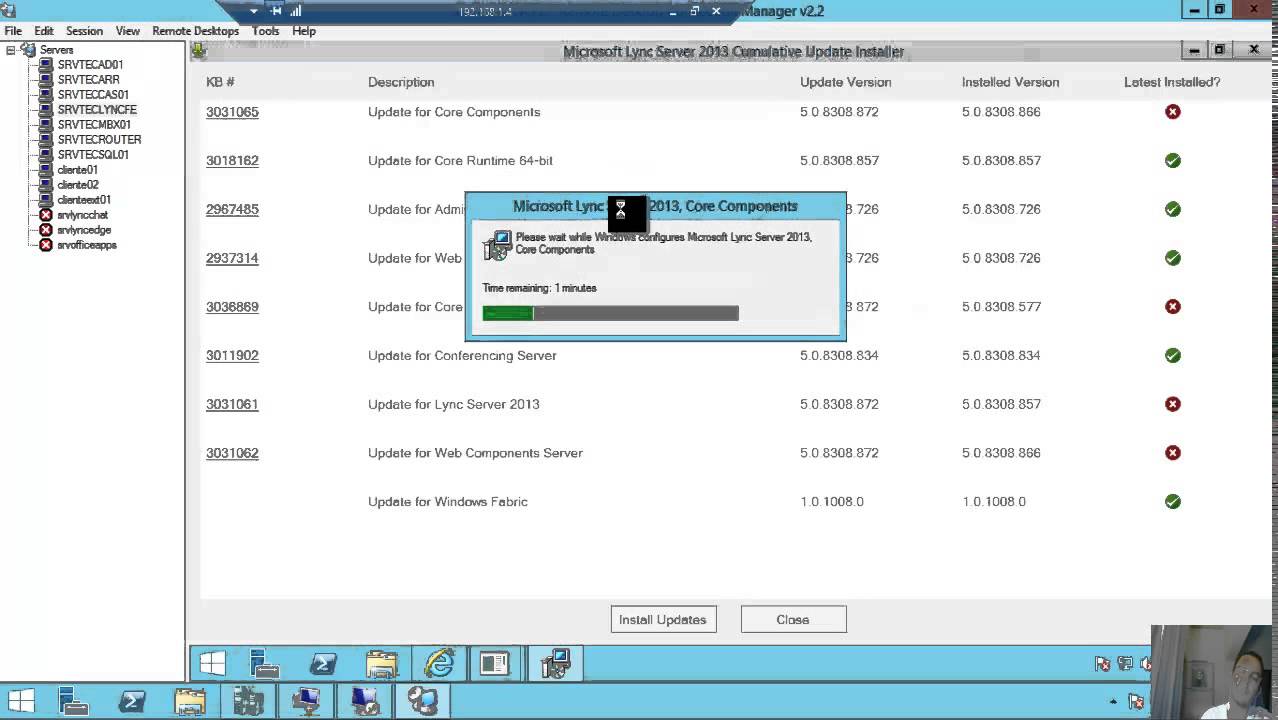Select server SRVTECARR in the tree
The width and height of the screenshot is (1278, 720).
pyautogui.click(x=88, y=80)
